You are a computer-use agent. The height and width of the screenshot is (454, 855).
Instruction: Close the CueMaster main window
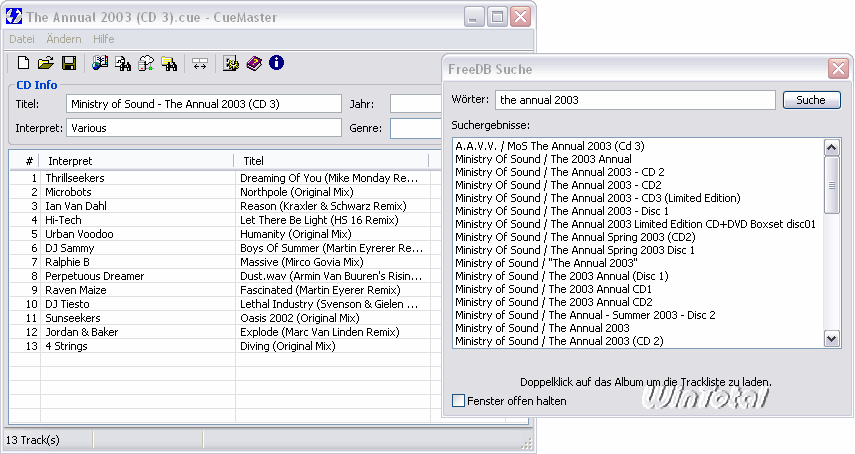pos(521,17)
